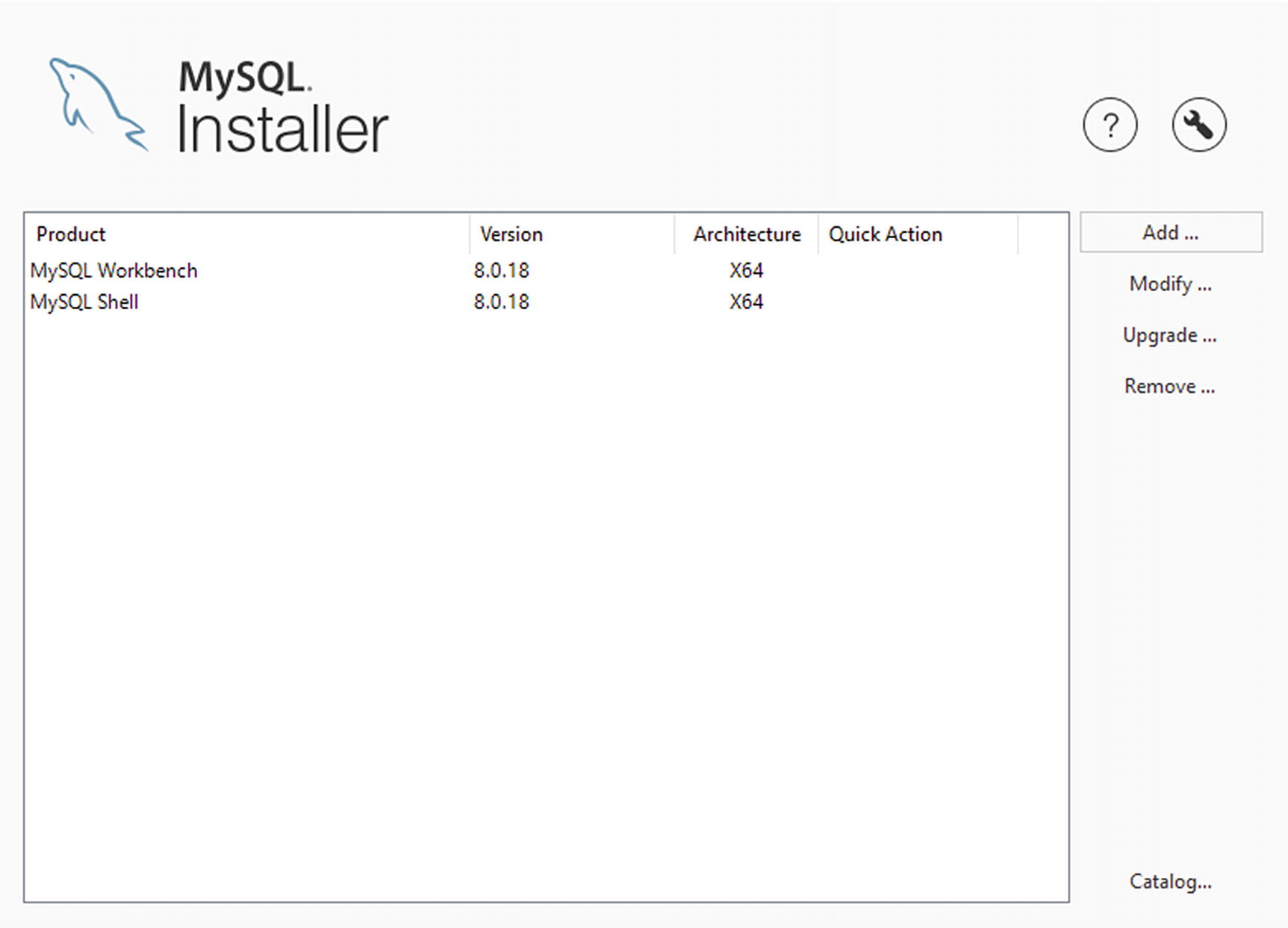
Task: Open the wrench options icon
Action: point(1198,125)
